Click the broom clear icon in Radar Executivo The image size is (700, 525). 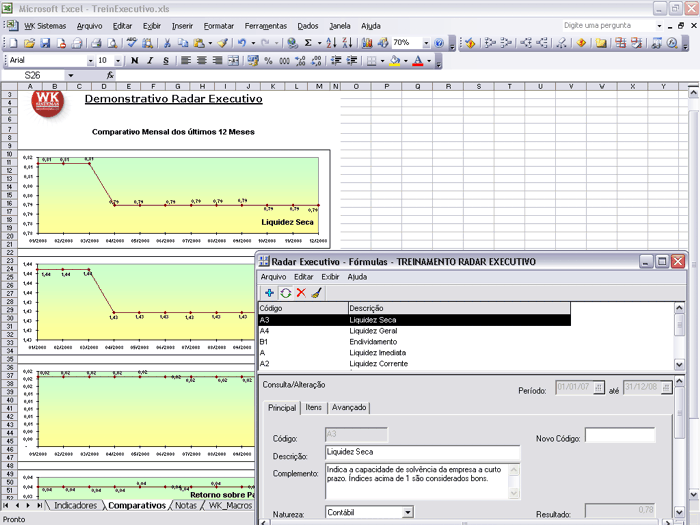coord(316,293)
